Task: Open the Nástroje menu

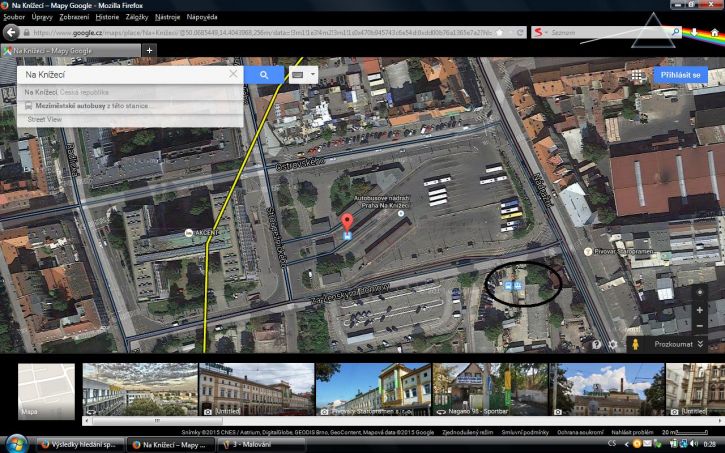Action: pos(167,17)
